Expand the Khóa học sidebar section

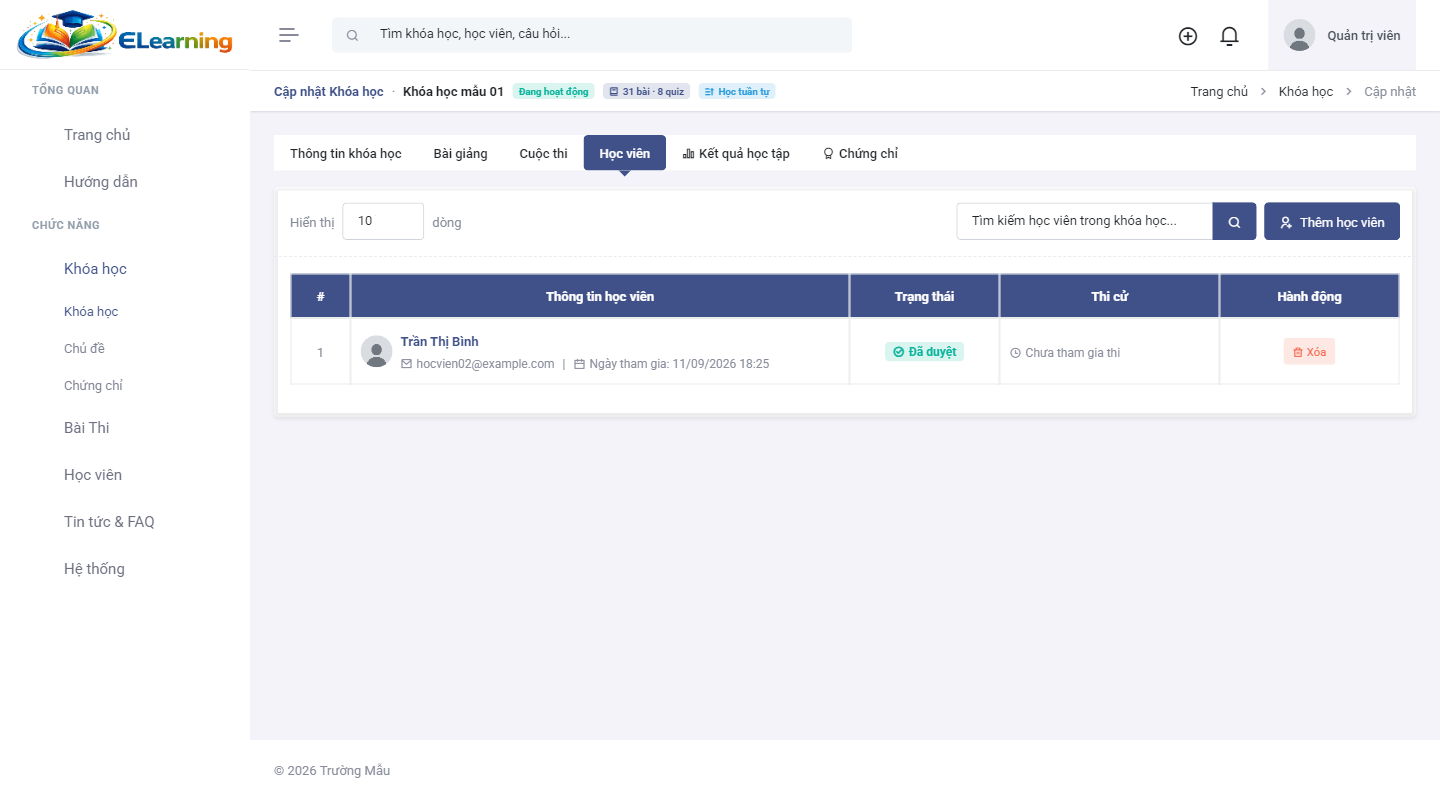coord(95,269)
